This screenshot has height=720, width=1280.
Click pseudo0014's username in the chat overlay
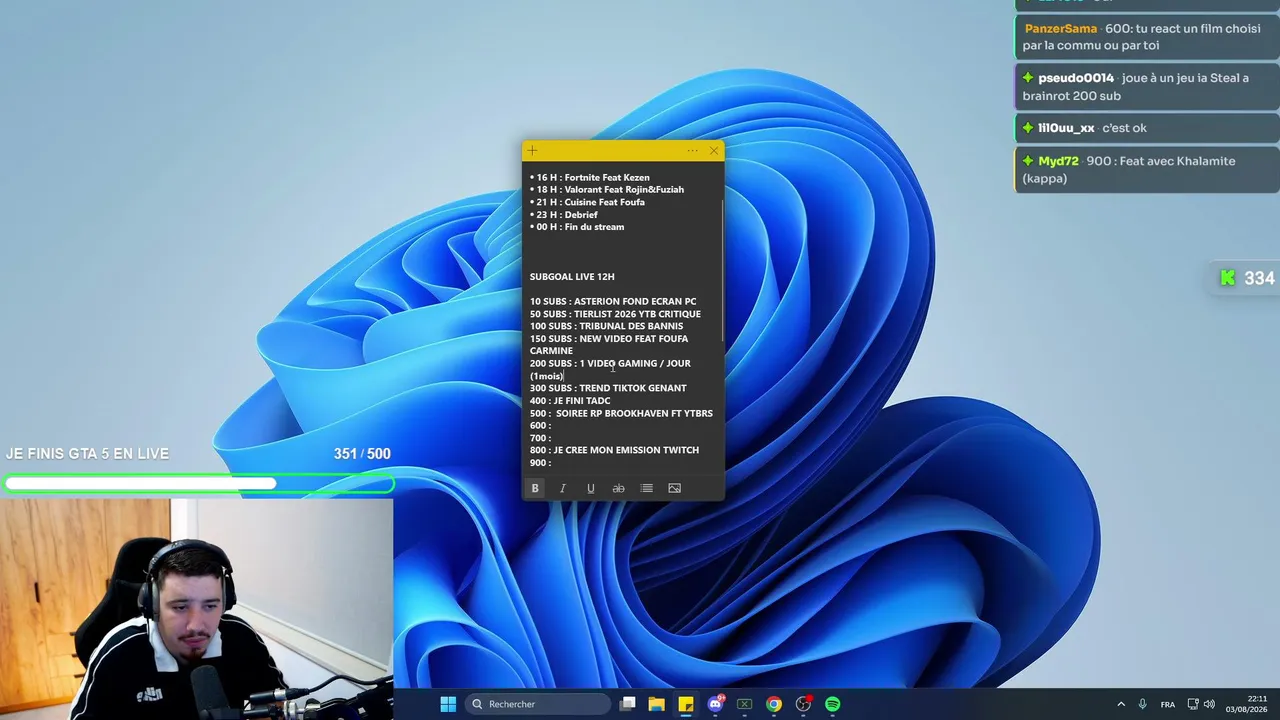click(x=1076, y=78)
